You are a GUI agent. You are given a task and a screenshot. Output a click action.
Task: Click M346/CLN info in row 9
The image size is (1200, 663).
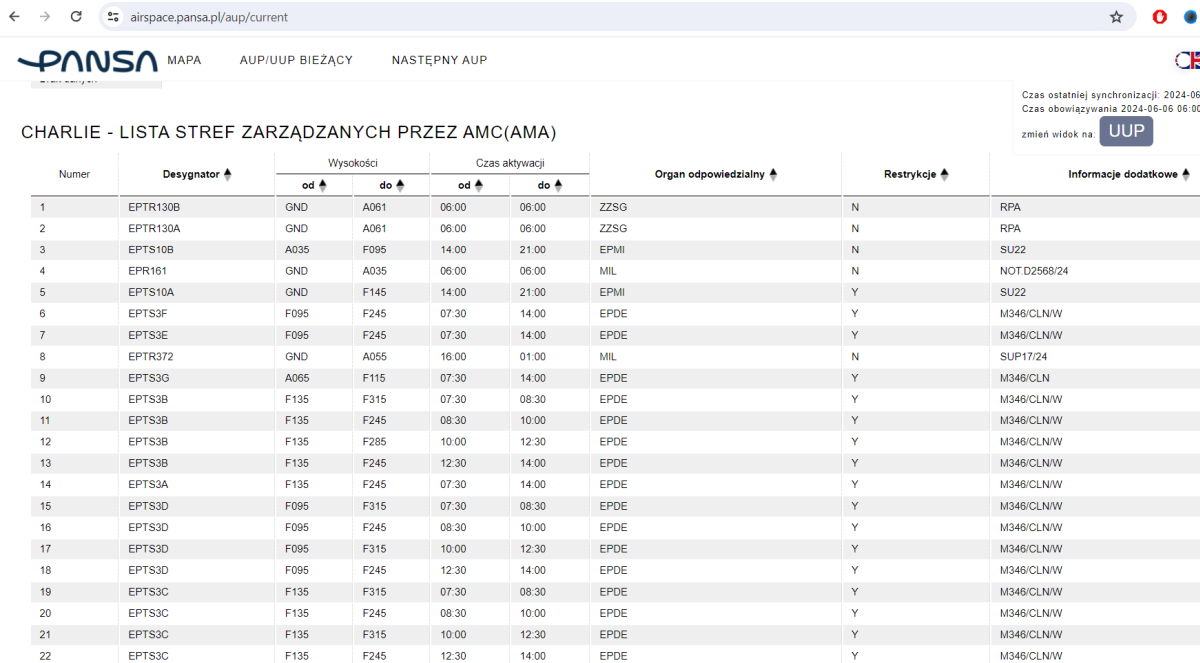1027,378
